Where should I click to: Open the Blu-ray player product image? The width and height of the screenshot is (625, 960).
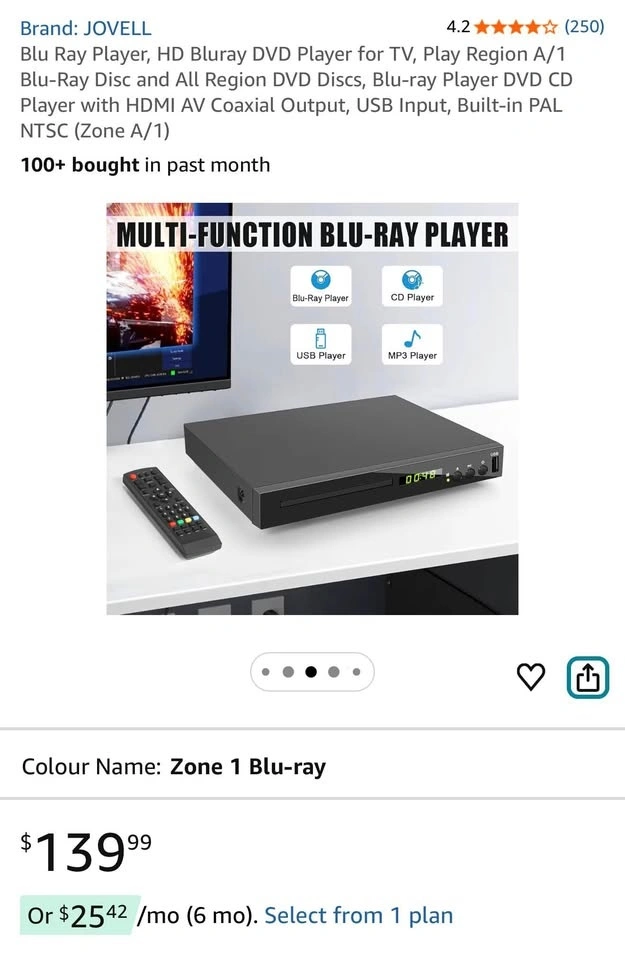click(312, 408)
